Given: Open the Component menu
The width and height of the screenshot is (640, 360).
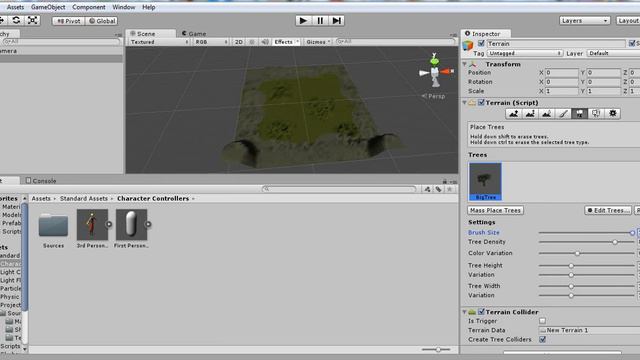Looking at the screenshot, I should (x=89, y=7).
